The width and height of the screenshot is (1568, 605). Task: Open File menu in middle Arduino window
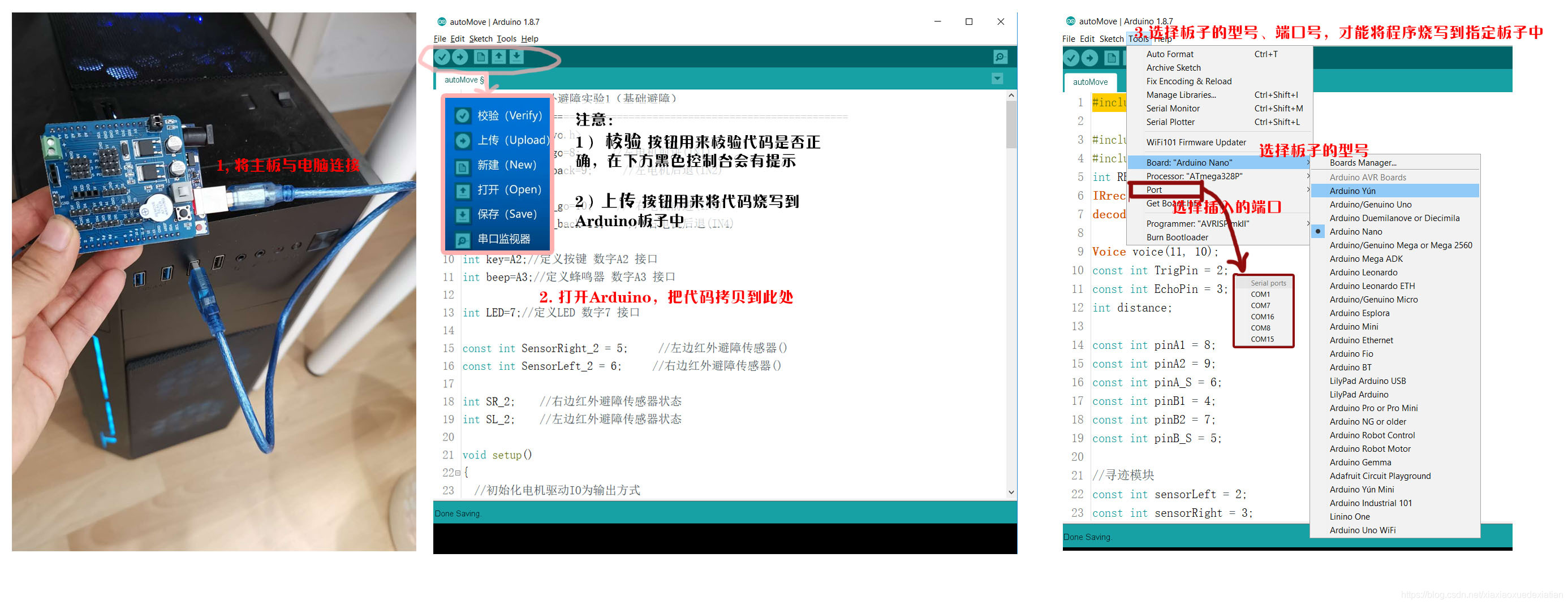tap(440, 39)
